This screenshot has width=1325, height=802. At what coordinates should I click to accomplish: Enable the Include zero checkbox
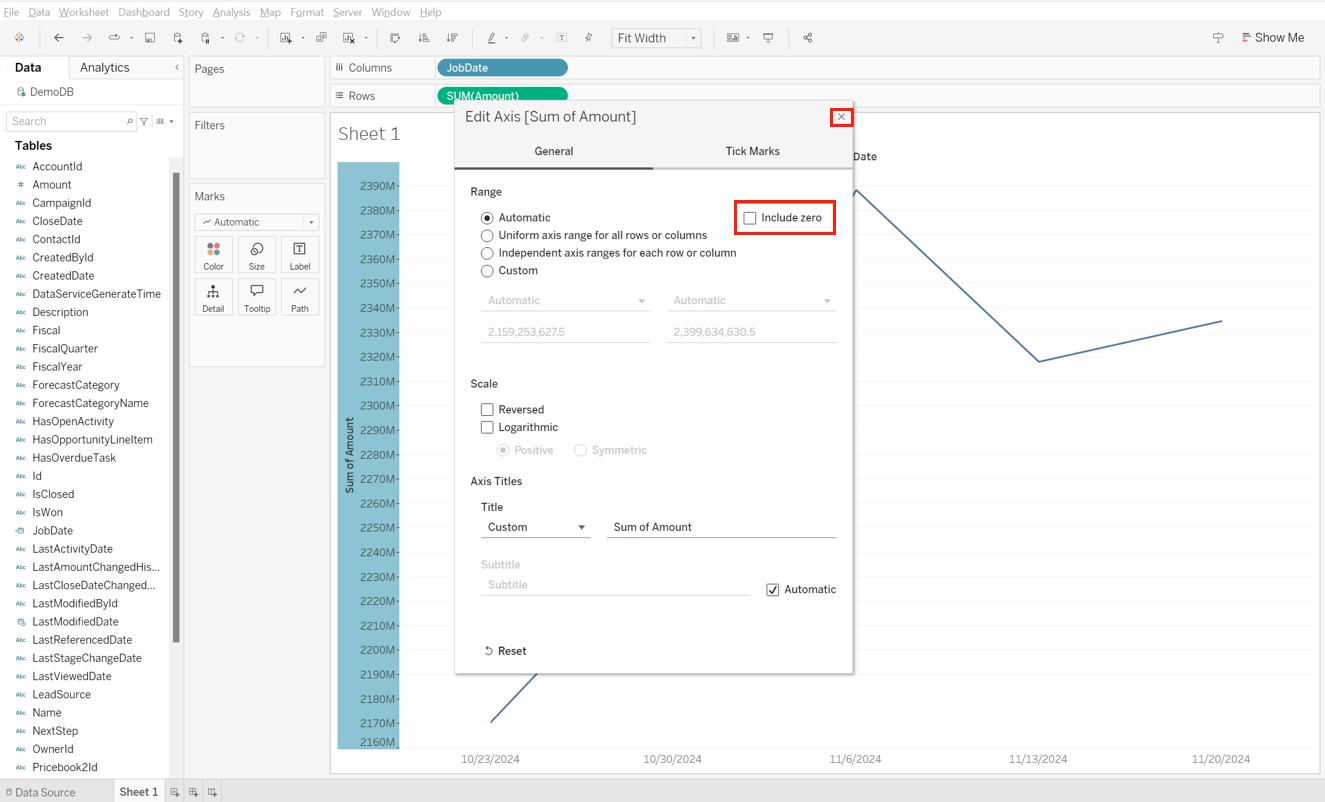[750, 218]
